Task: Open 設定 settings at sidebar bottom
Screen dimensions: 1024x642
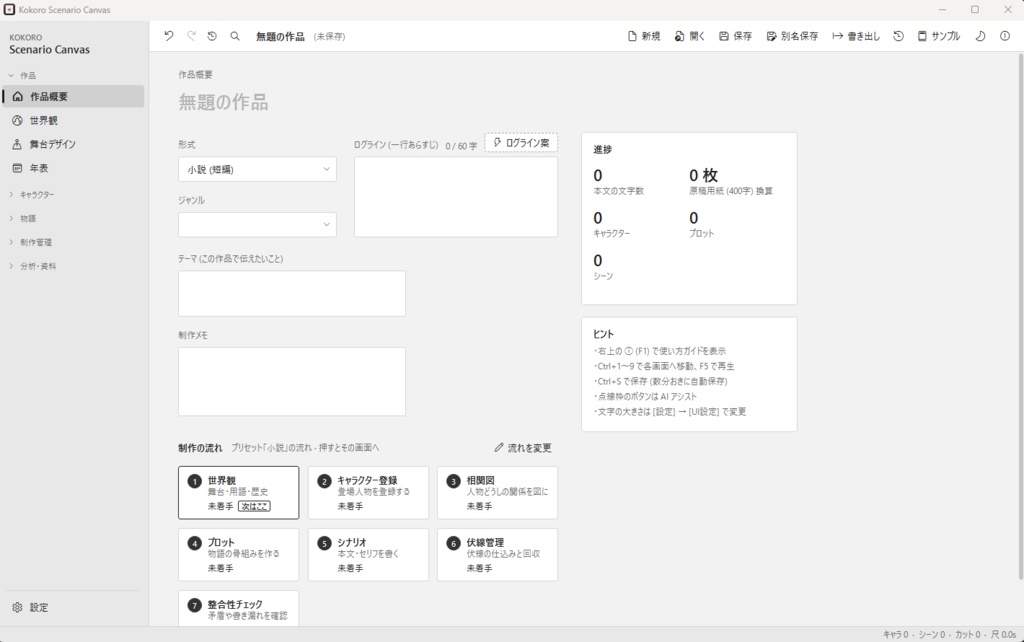Action: click(73, 607)
